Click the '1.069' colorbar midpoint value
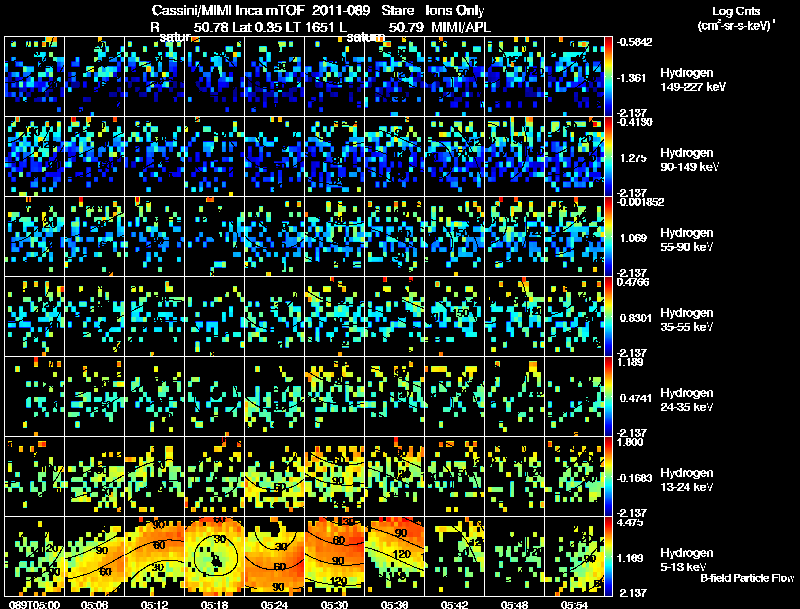The width and height of the screenshot is (800, 609). point(633,238)
